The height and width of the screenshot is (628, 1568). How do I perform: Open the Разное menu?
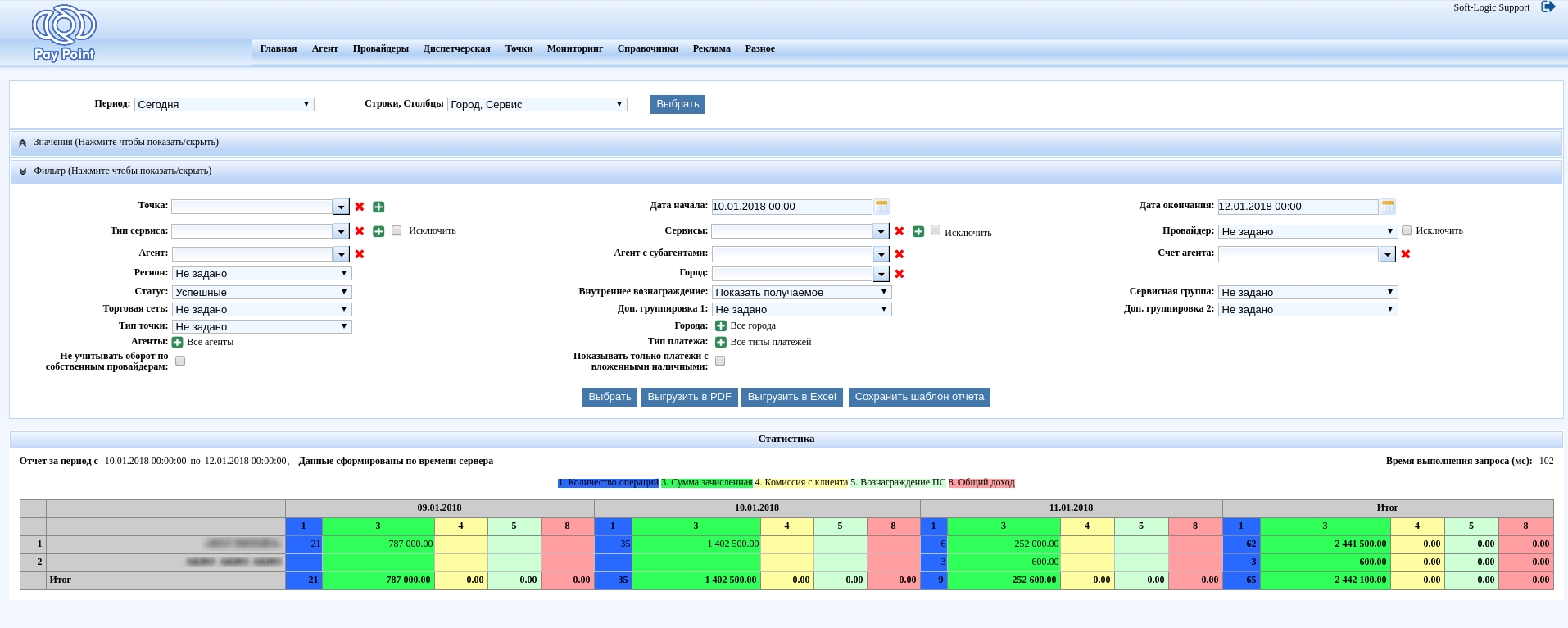760,48
